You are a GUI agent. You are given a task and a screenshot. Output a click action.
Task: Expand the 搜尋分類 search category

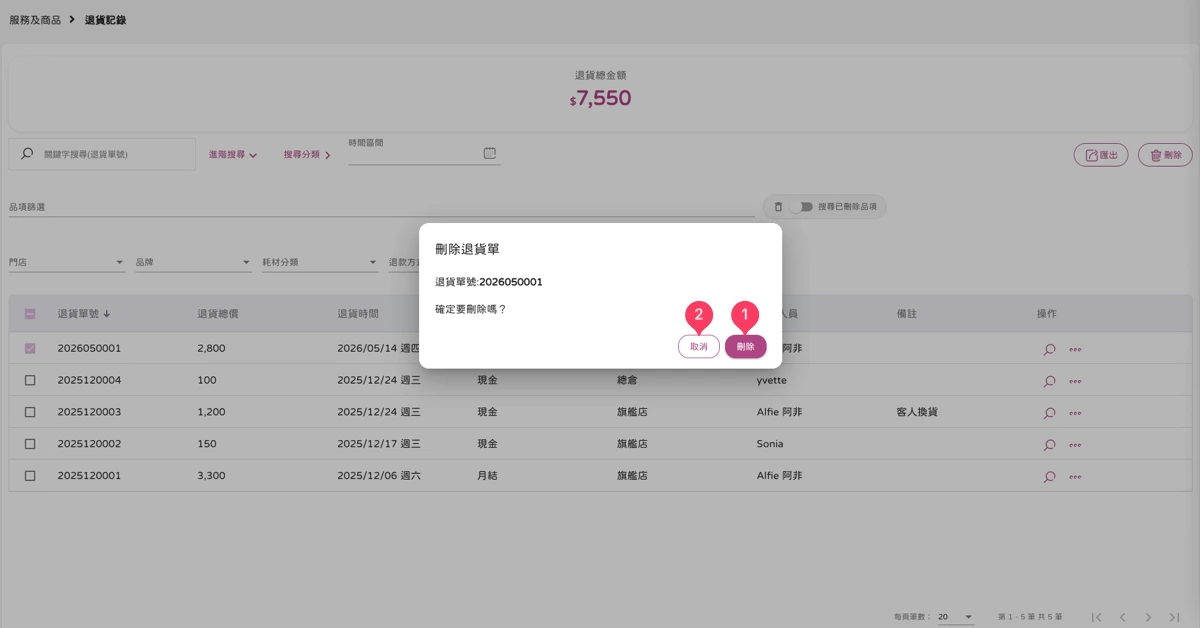click(307, 155)
